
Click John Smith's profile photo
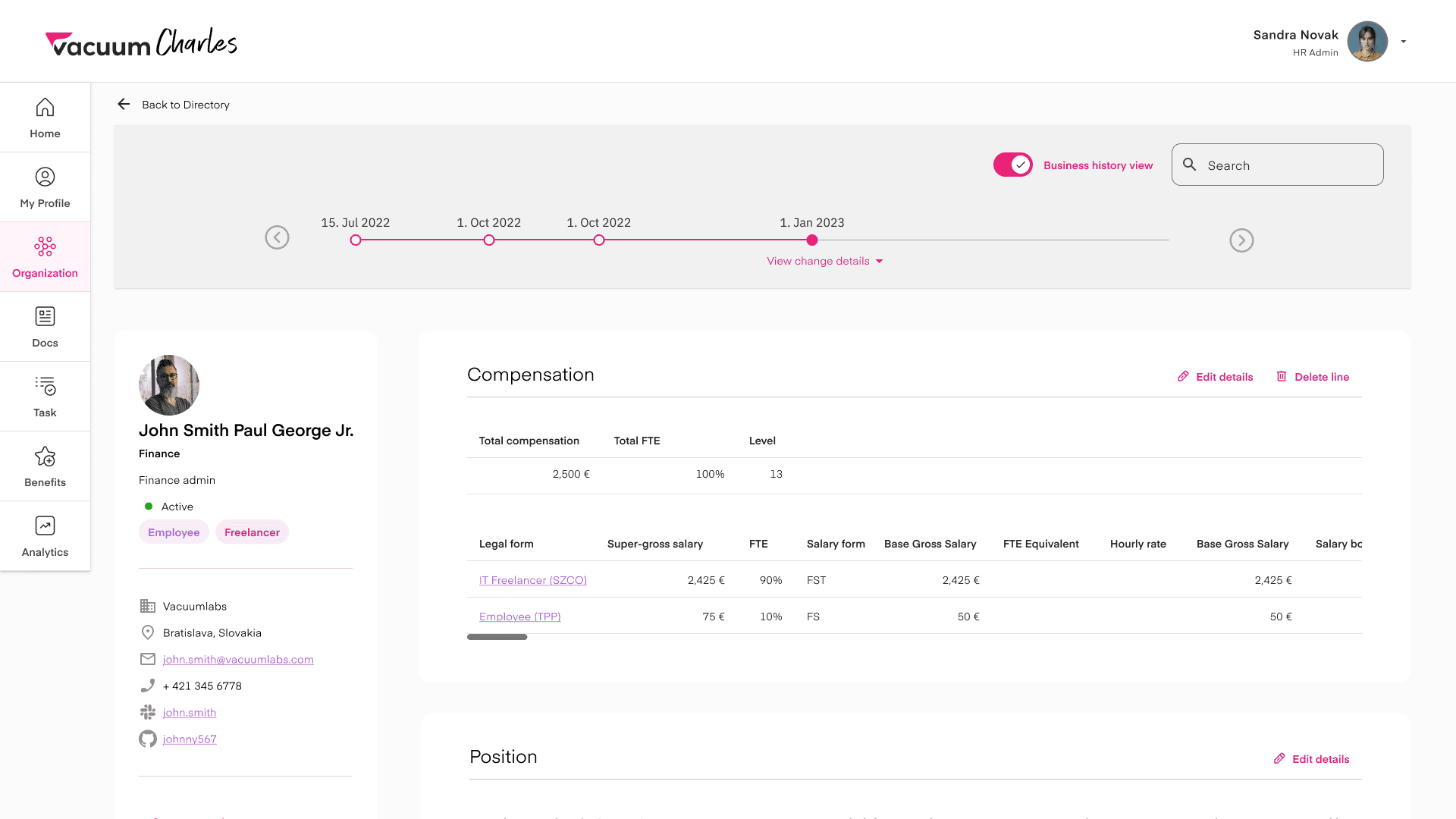169,385
